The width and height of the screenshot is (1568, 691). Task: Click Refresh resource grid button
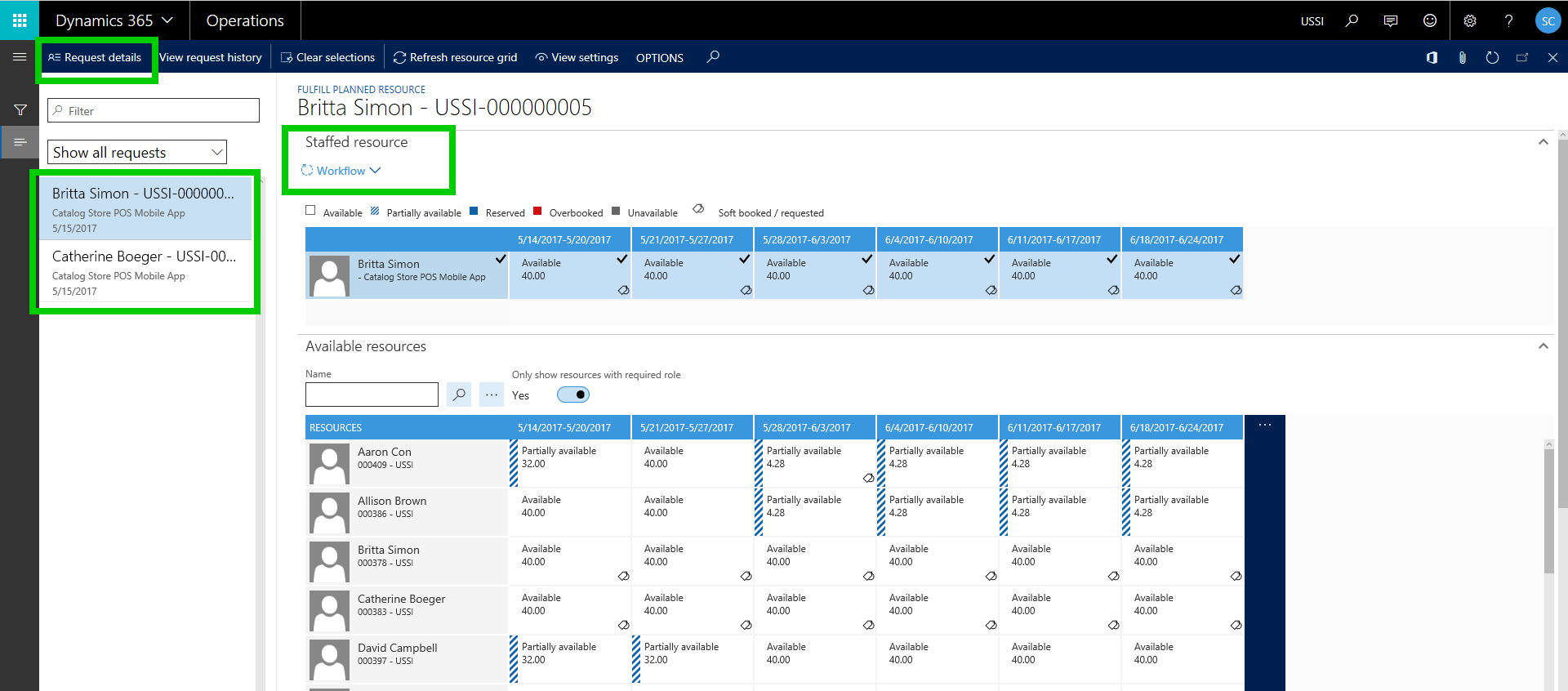(x=456, y=57)
